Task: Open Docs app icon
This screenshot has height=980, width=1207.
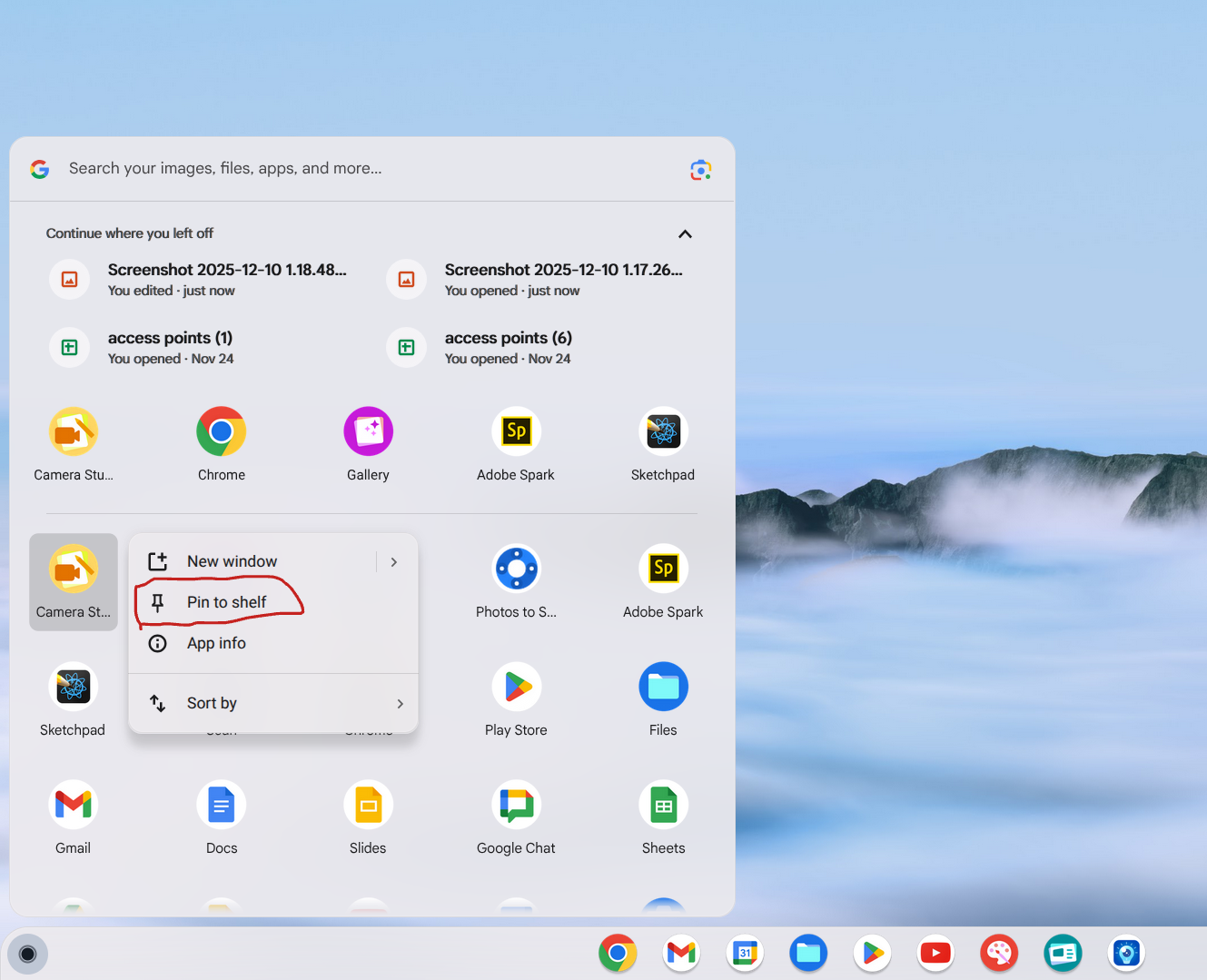Action: [x=221, y=806]
